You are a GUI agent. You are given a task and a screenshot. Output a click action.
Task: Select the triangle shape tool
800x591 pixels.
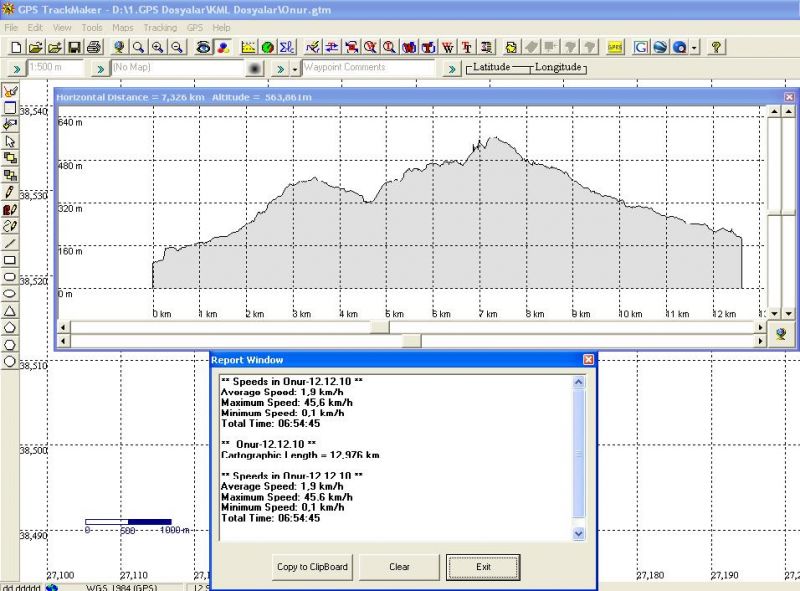pos(10,311)
